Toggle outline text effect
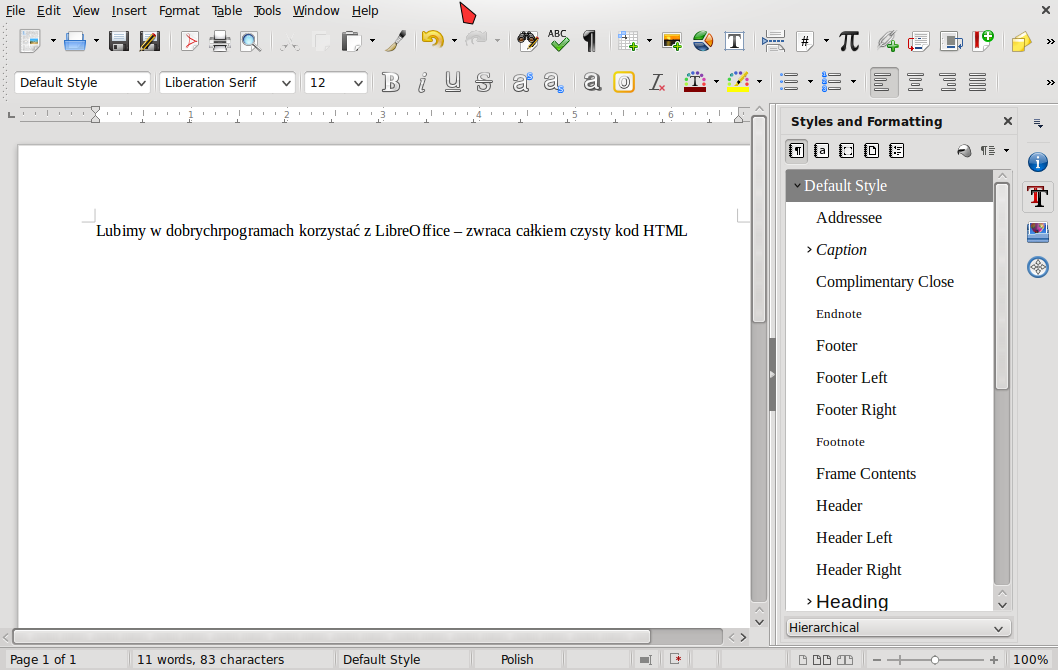 coord(624,82)
